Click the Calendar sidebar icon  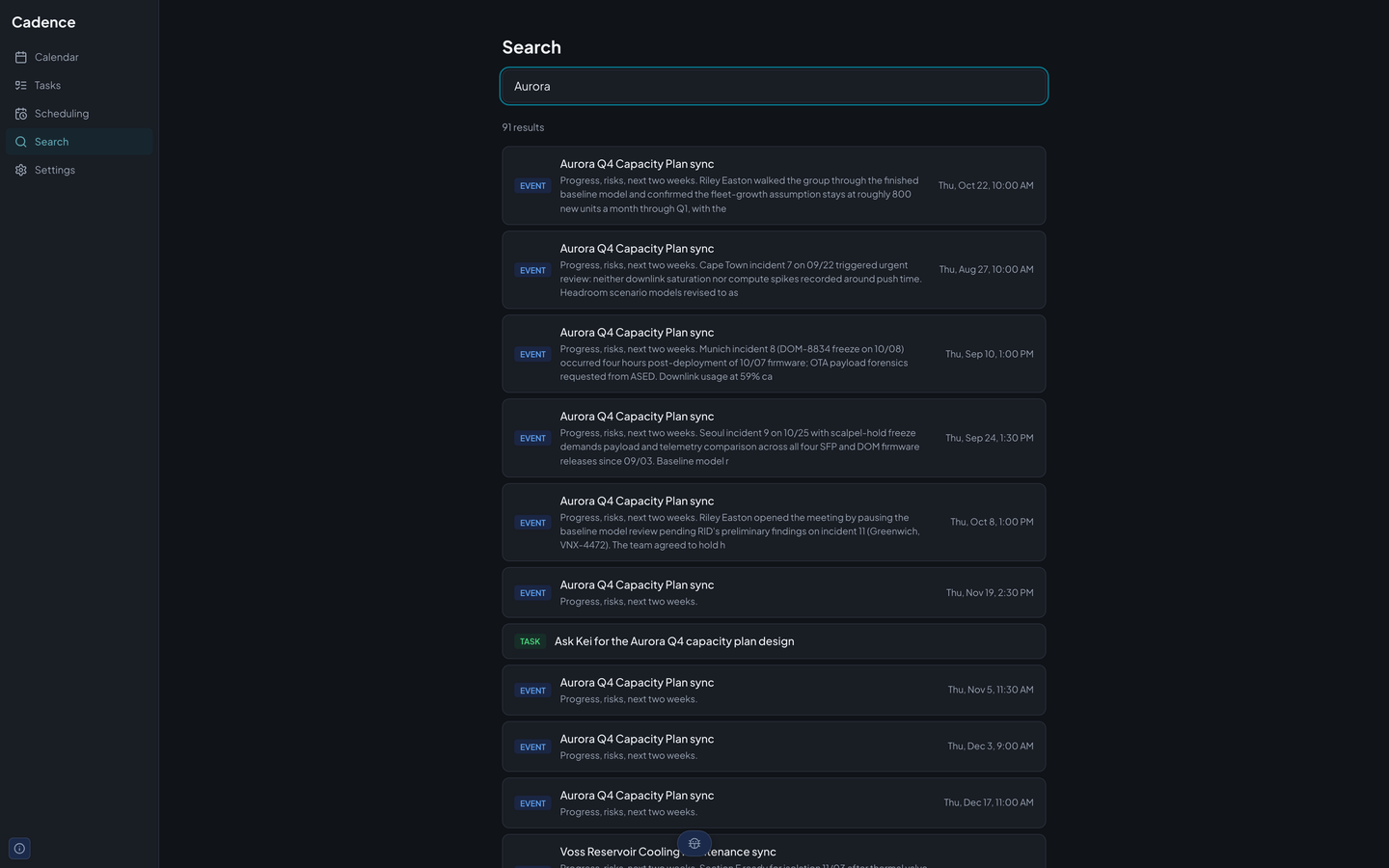pyautogui.click(x=21, y=58)
